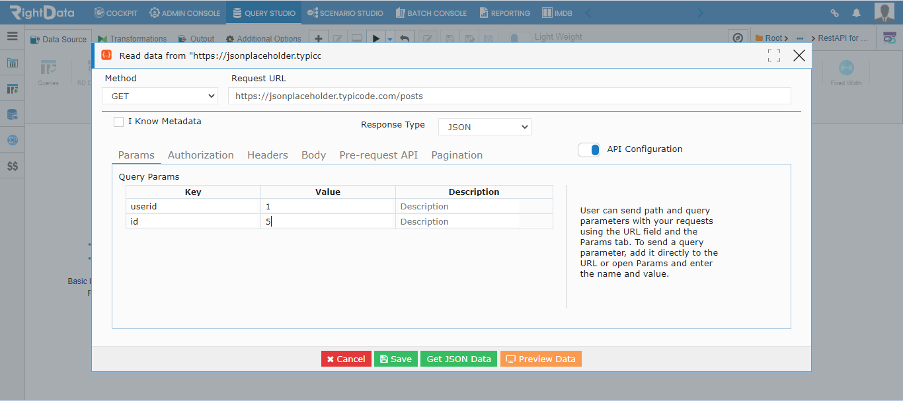
Task: Check the I Know Metadata checkbox
Action: [119, 122]
